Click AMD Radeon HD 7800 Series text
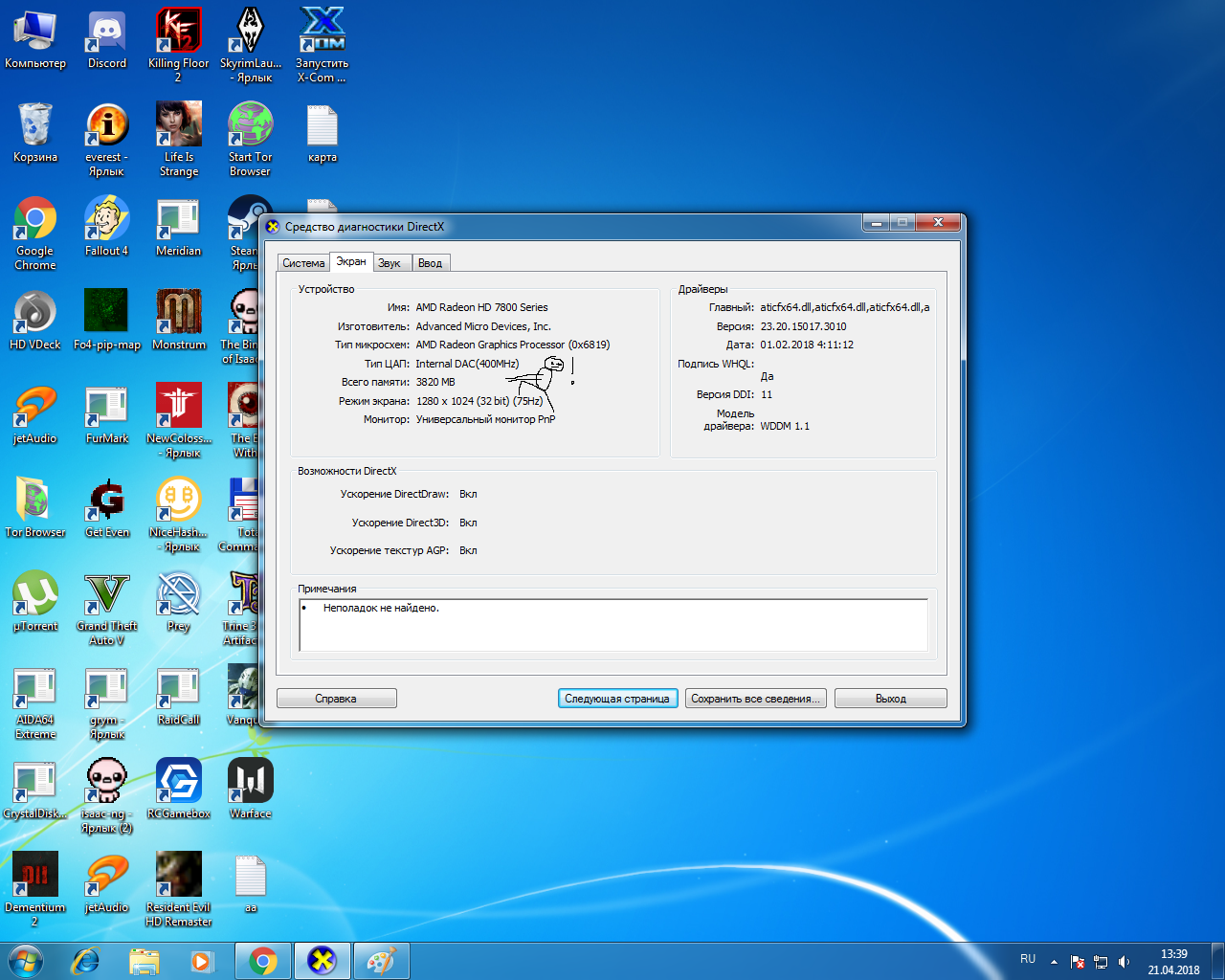Image resolution: width=1225 pixels, height=980 pixels. [482, 307]
